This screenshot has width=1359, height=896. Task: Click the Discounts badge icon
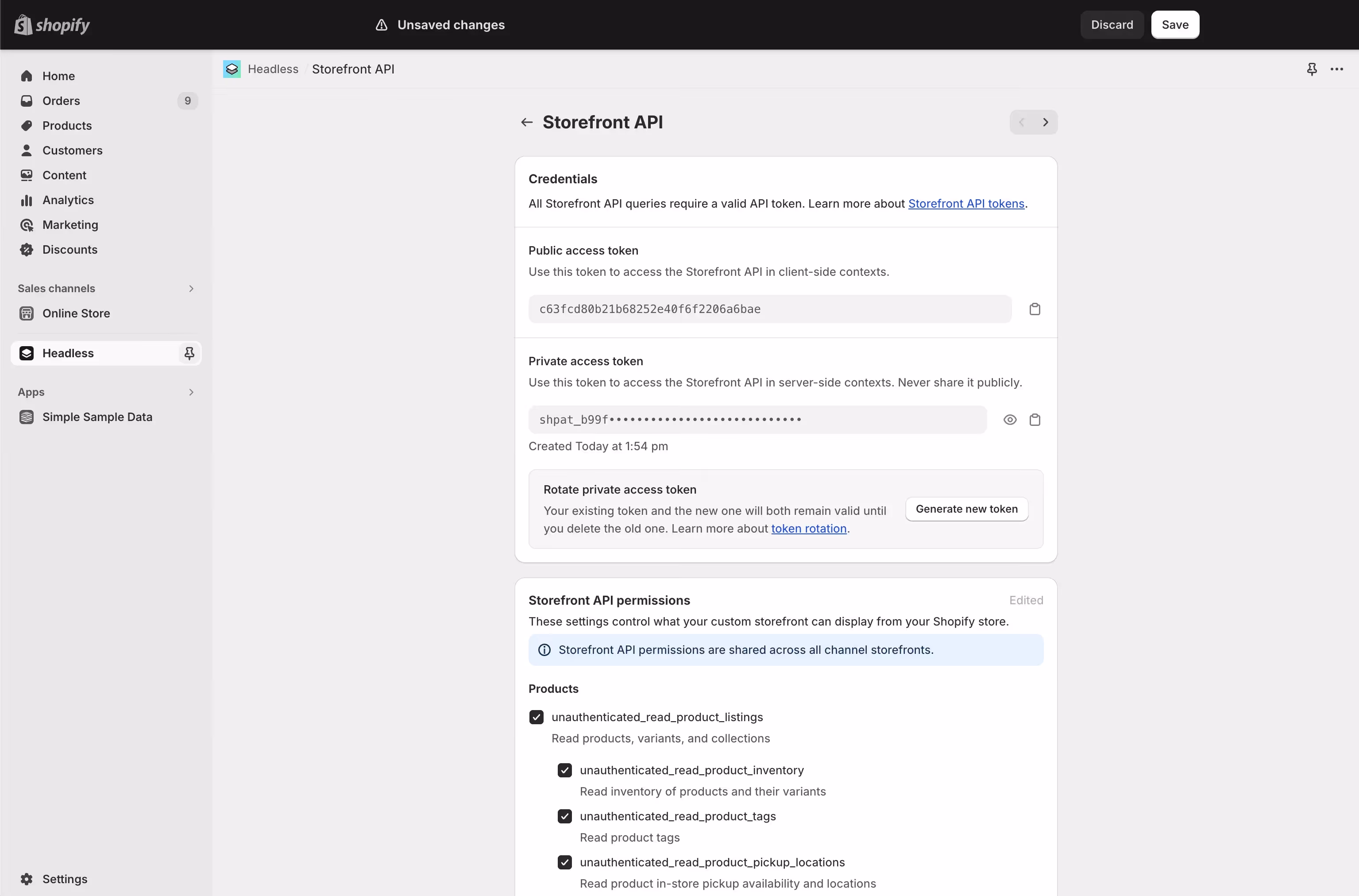click(26, 250)
